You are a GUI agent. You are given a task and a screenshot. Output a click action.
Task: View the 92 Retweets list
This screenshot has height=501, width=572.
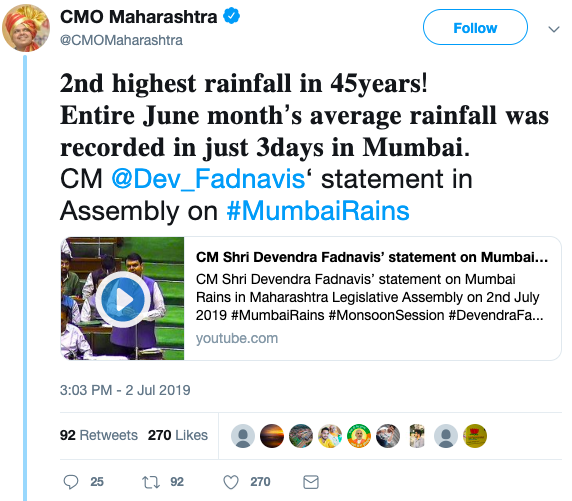pos(98,435)
